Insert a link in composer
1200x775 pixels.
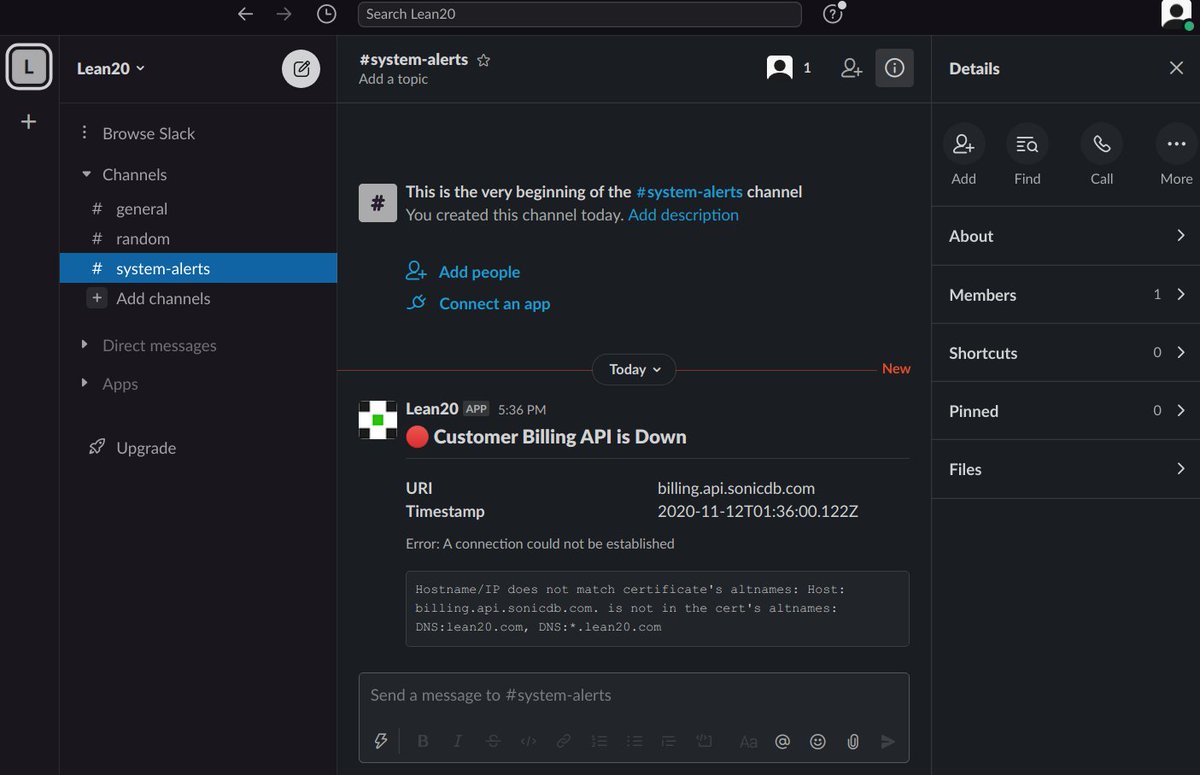(x=564, y=741)
